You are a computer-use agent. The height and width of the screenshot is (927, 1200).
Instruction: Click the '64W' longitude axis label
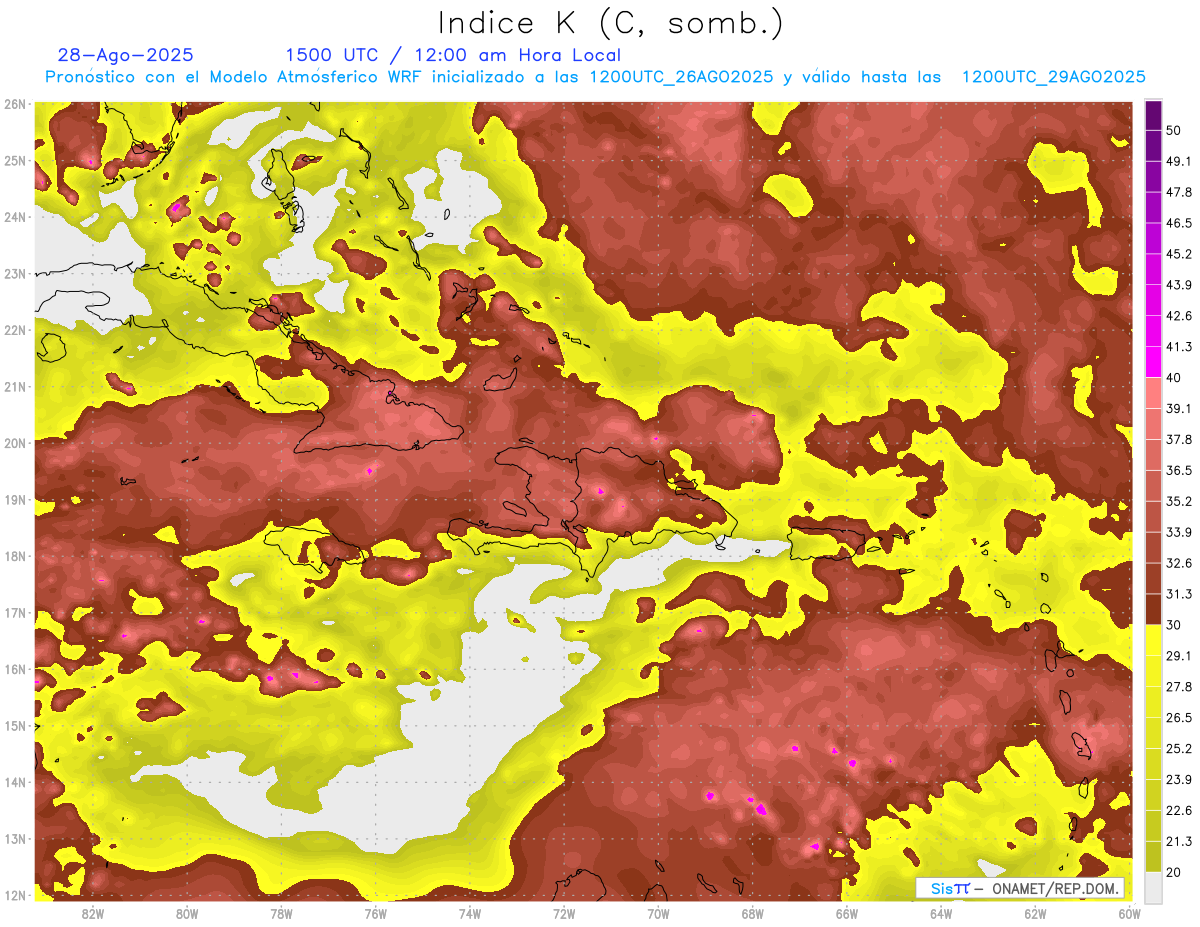[x=941, y=913]
